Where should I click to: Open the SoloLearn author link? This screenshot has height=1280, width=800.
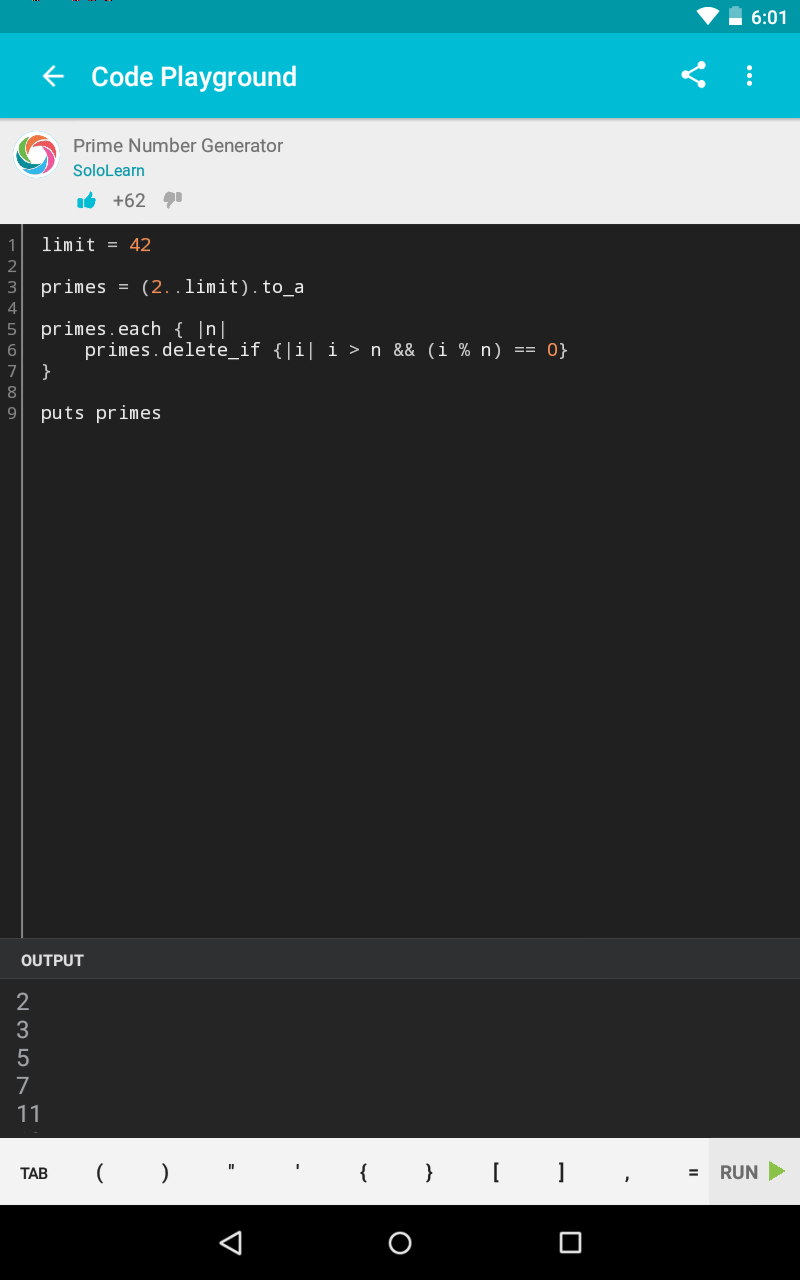point(109,171)
